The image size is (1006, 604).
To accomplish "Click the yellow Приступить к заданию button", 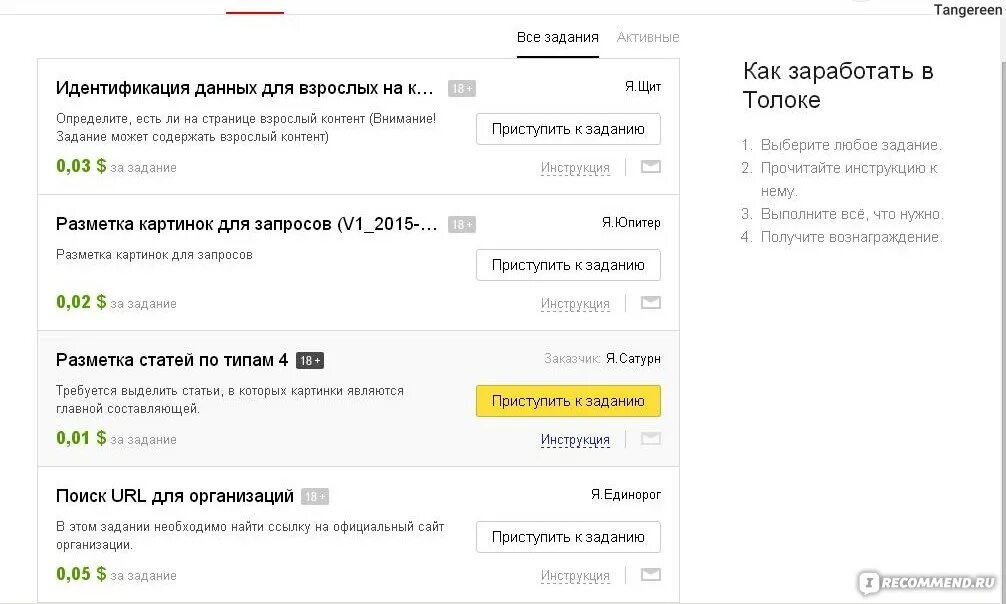I will tap(568, 401).
